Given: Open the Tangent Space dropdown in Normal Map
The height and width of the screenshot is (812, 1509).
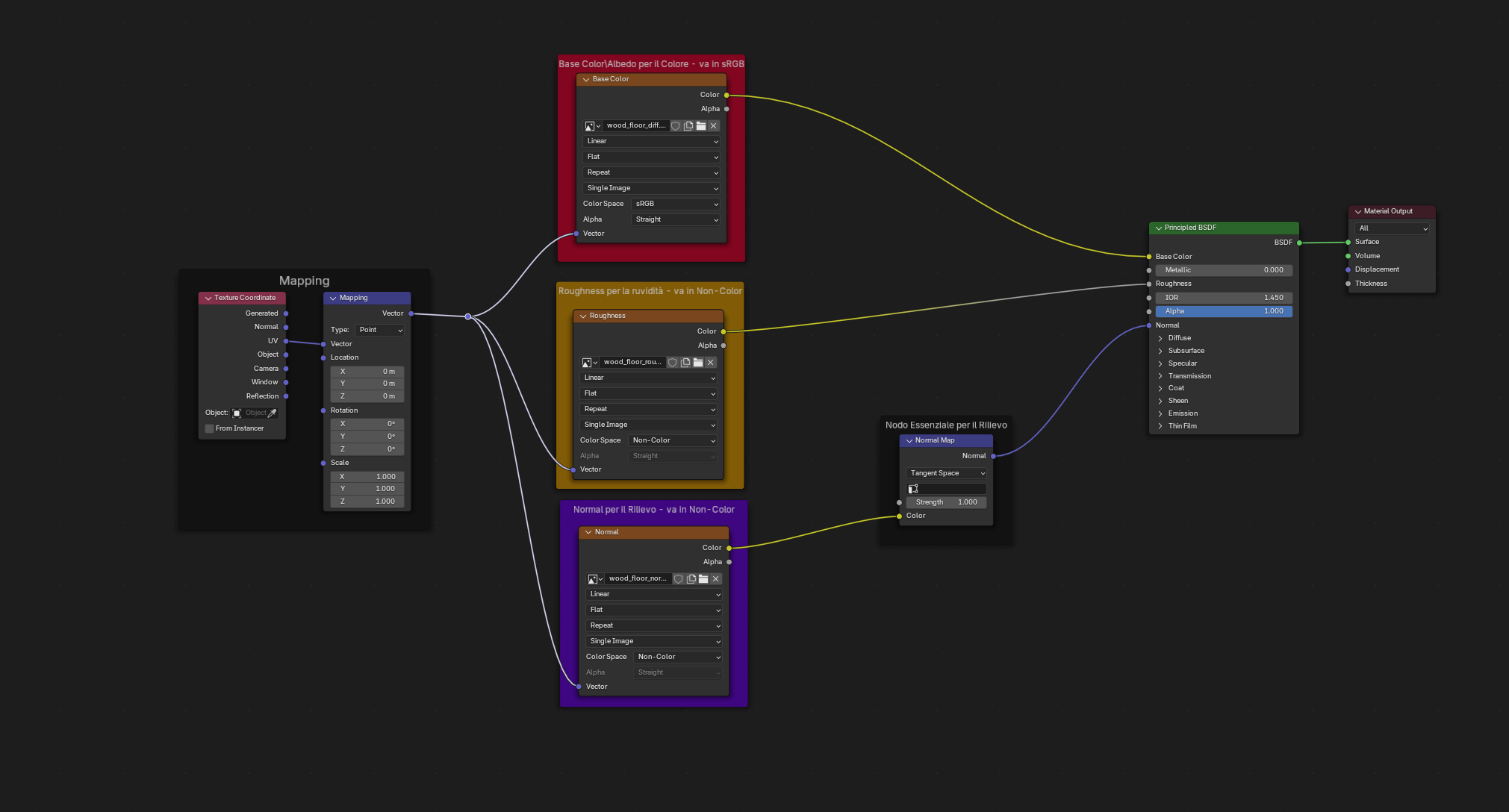Looking at the screenshot, I should (x=945, y=472).
